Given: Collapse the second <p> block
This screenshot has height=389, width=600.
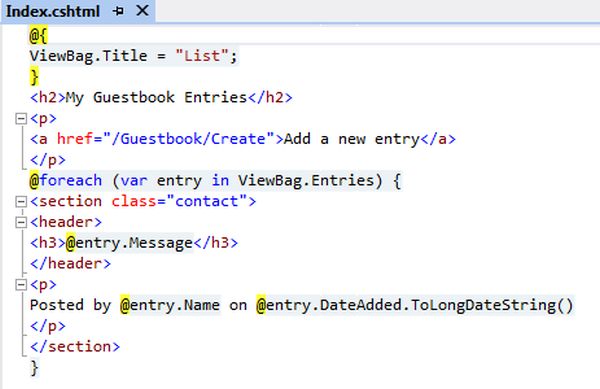Looking at the screenshot, I should (x=21, y=285).
